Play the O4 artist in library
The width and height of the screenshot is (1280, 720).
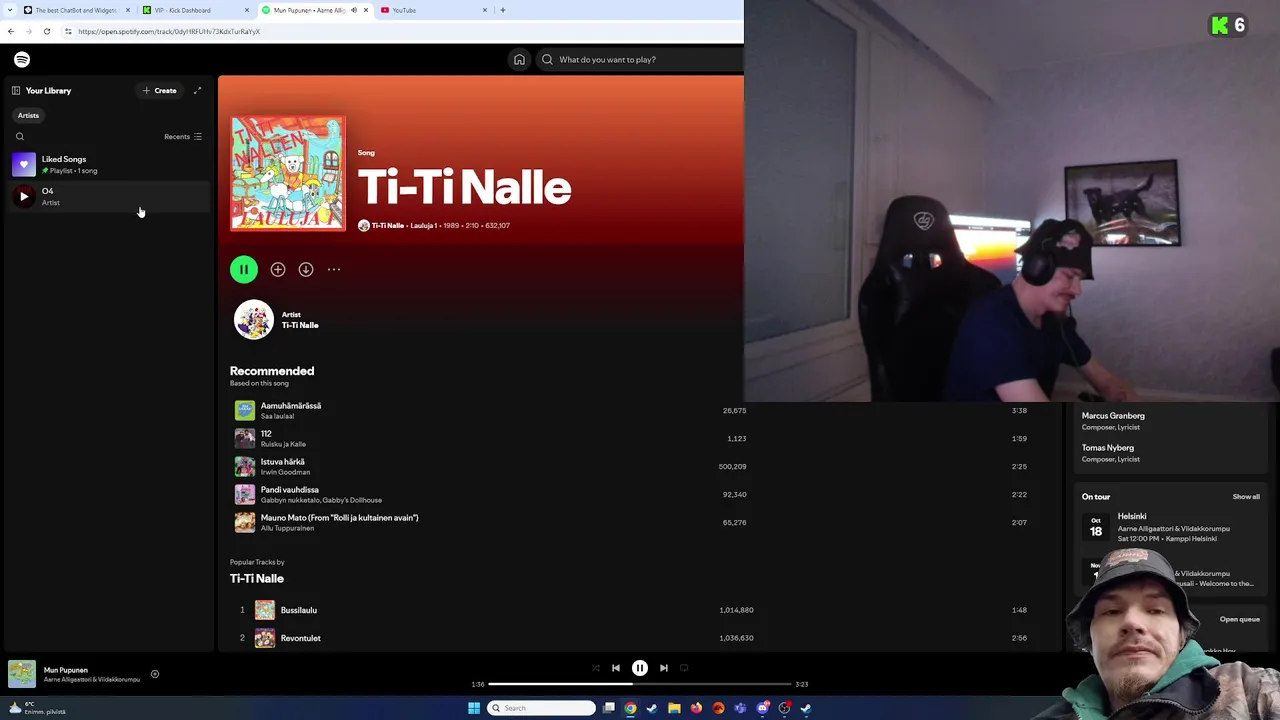(24, 196)
